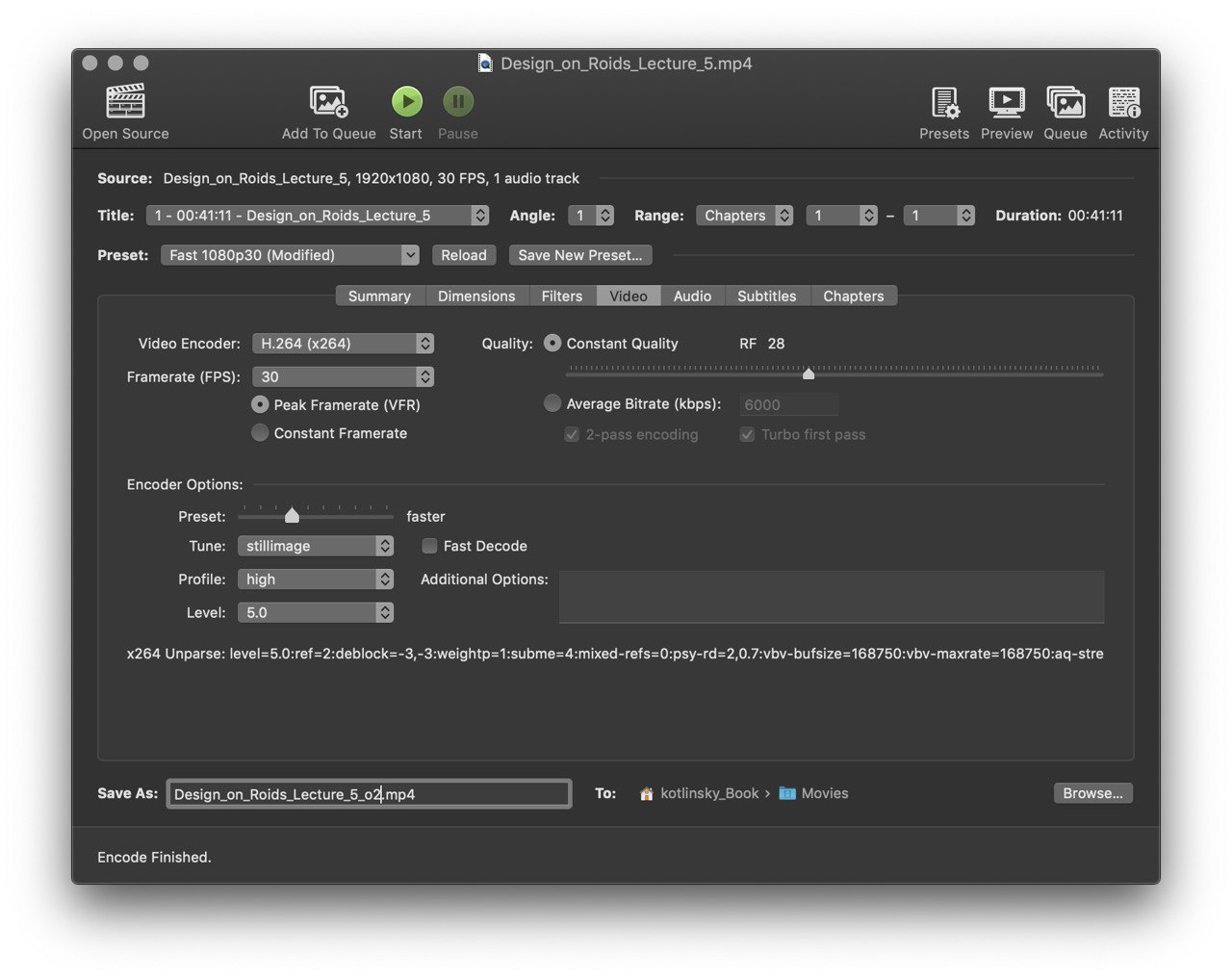
Task: Enable Fast Decode checkbox
Action: (429, 546)
